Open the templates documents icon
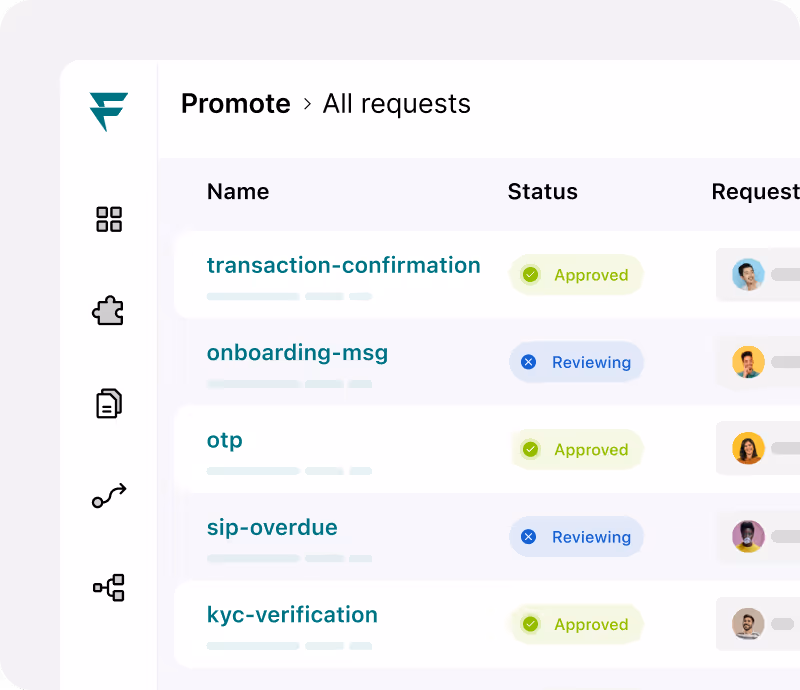This screenshot has height=690, width=800. [x=109, y=403]
